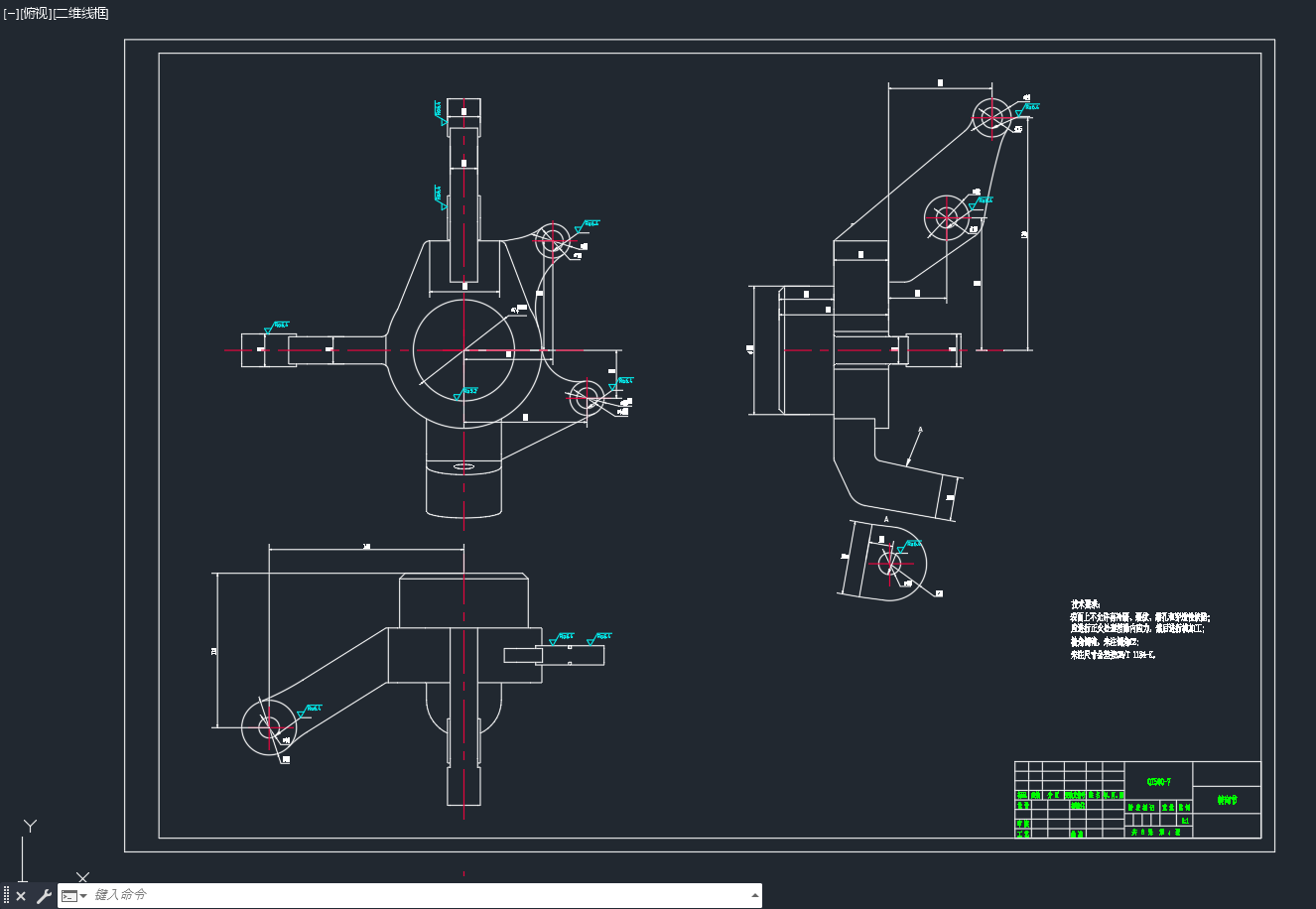Close the command line window
Image resolution: width=1316 pixels, height=909 pixels.
pos(21,896)
